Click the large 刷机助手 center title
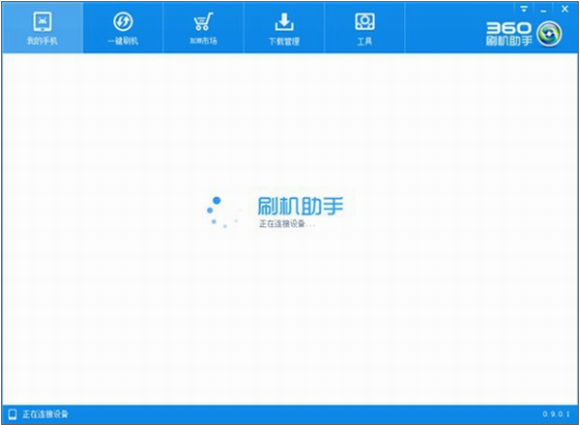 [x=300, y=206]
